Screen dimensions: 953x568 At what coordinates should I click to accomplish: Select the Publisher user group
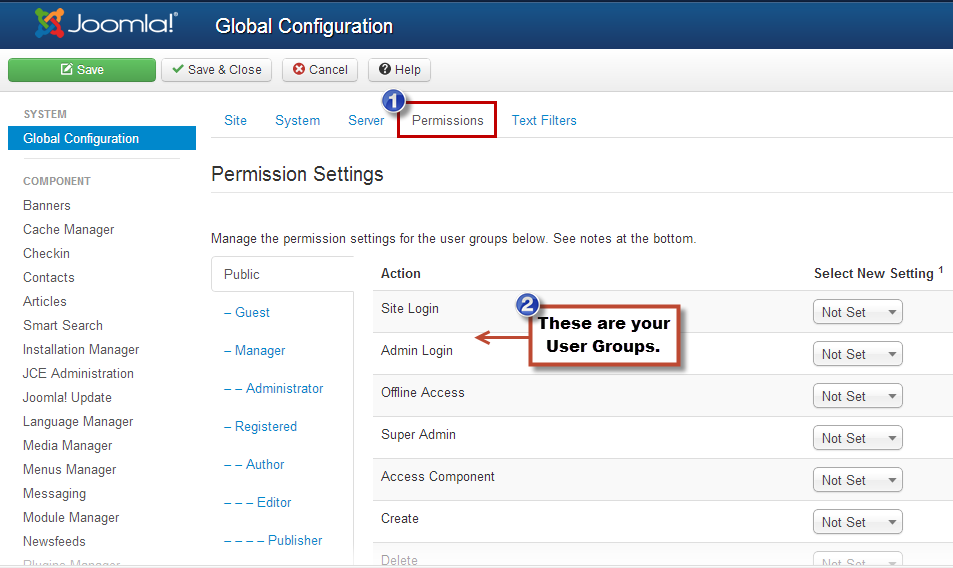[273, 540]
